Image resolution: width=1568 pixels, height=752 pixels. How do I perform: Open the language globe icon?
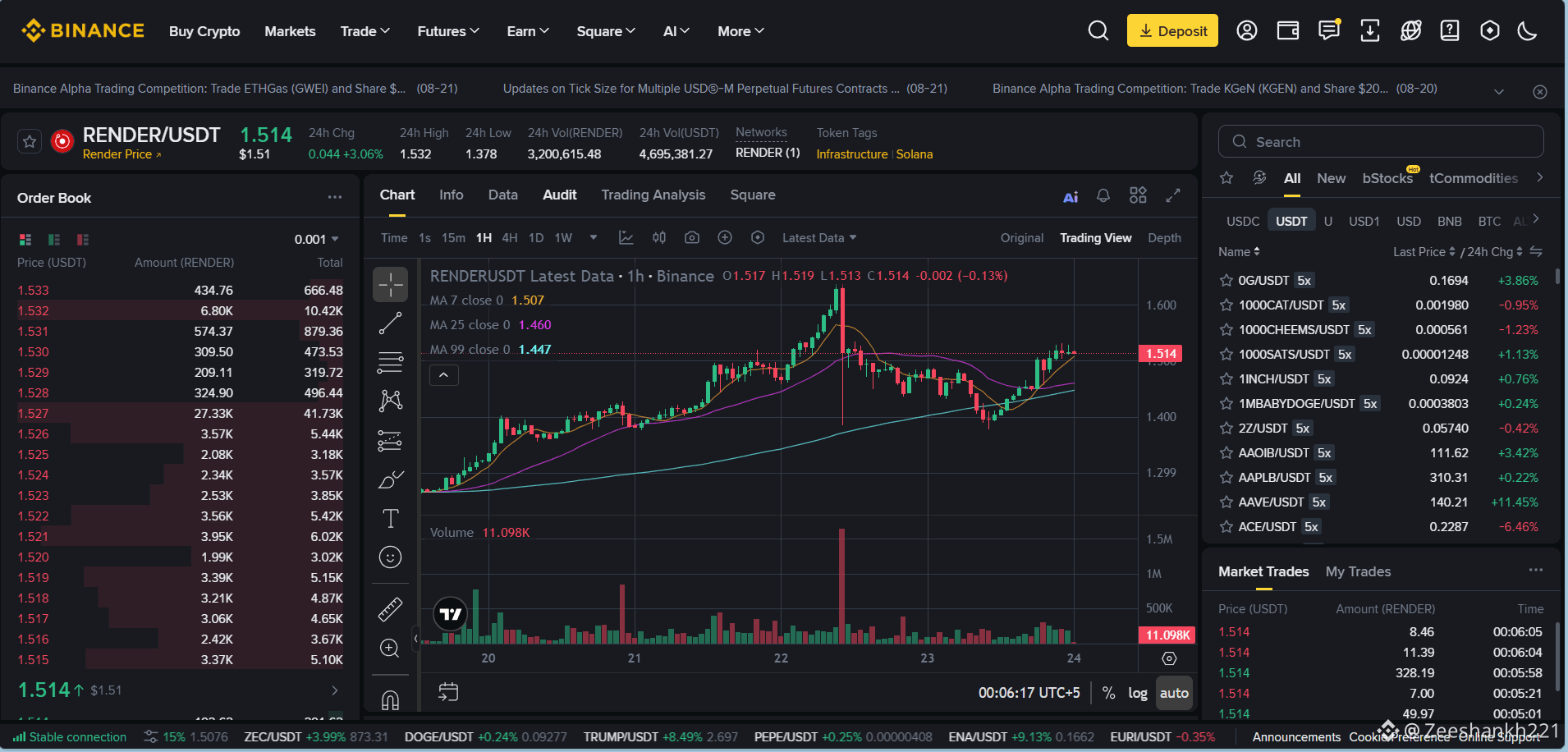[x=1410, y=31]
